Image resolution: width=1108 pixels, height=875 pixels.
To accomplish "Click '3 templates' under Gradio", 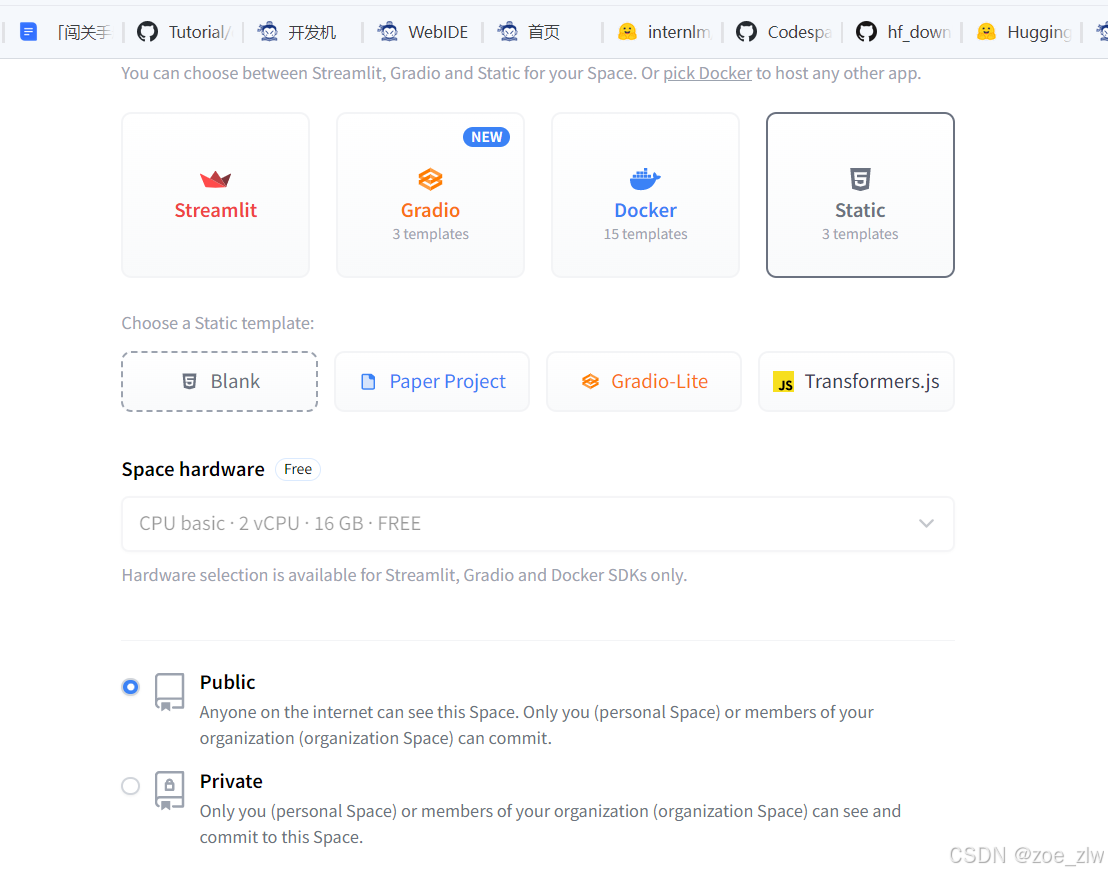I will pyautogui.click(x=430, y=234).
